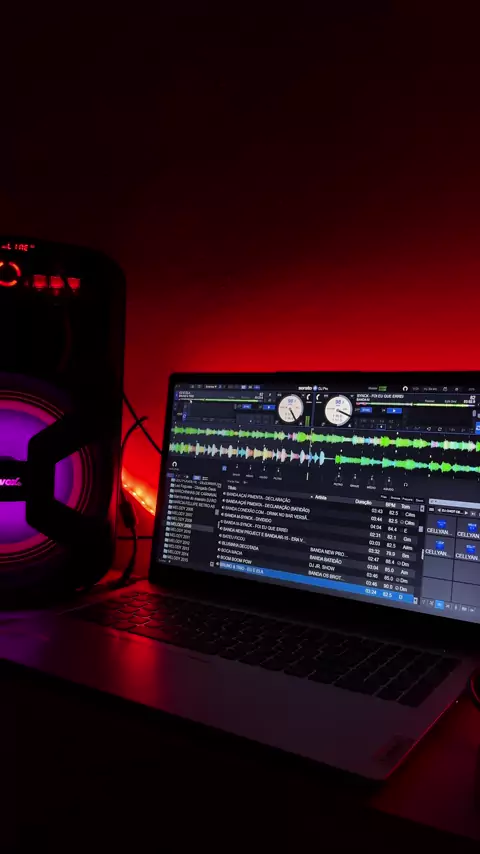Toggle SYNC on the left deck
The image size is (480, 854).
[x=246, y=406]
